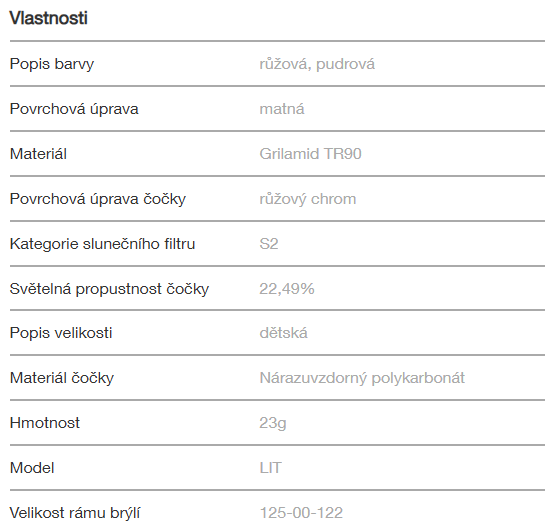Select the Hmotnost label
Viewport: 545px width, 531px height.
pyautogui.click(x=44, y=423)
